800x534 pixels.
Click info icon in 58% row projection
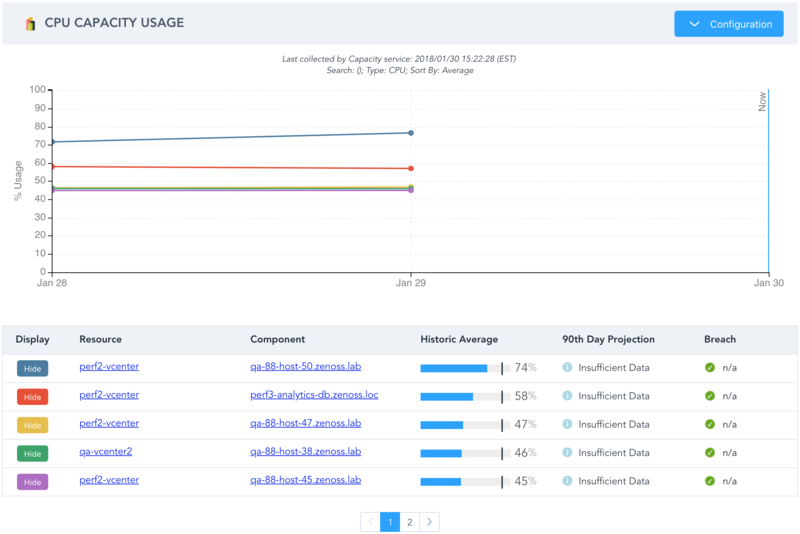tap(567, 395)
